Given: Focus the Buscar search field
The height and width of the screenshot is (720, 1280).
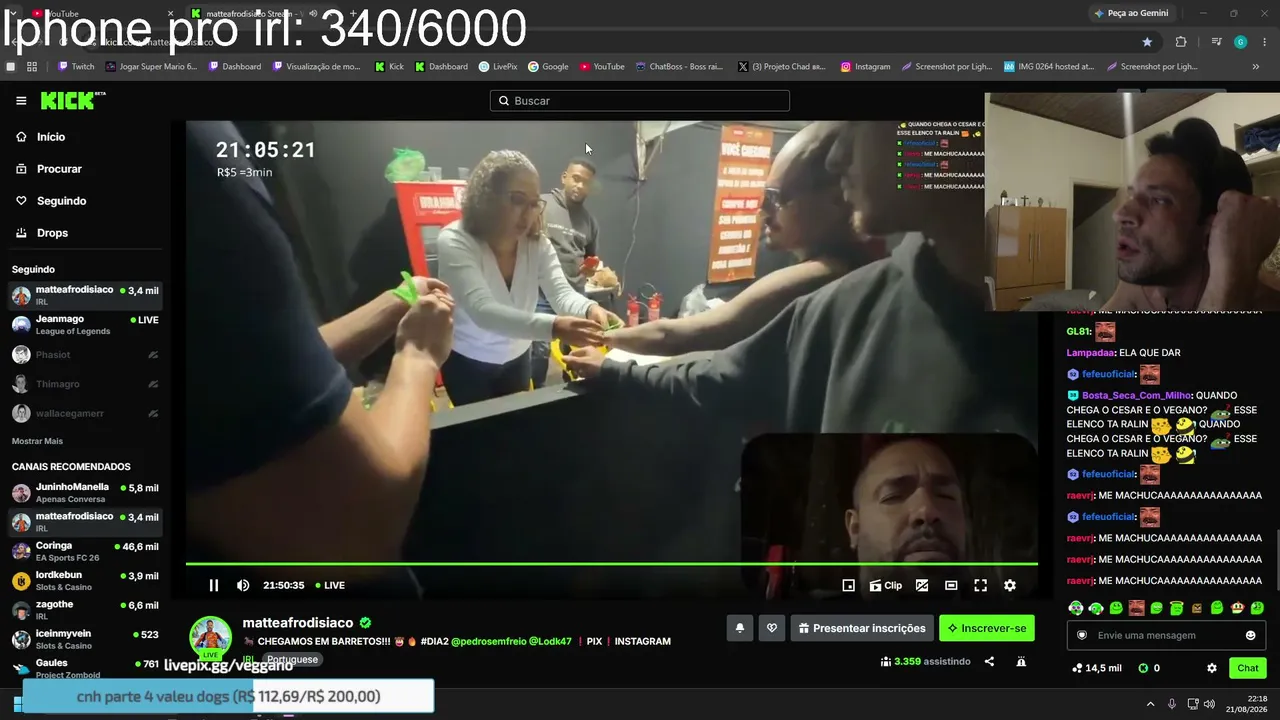Looking at the screenshot, I should click(640, 101).
